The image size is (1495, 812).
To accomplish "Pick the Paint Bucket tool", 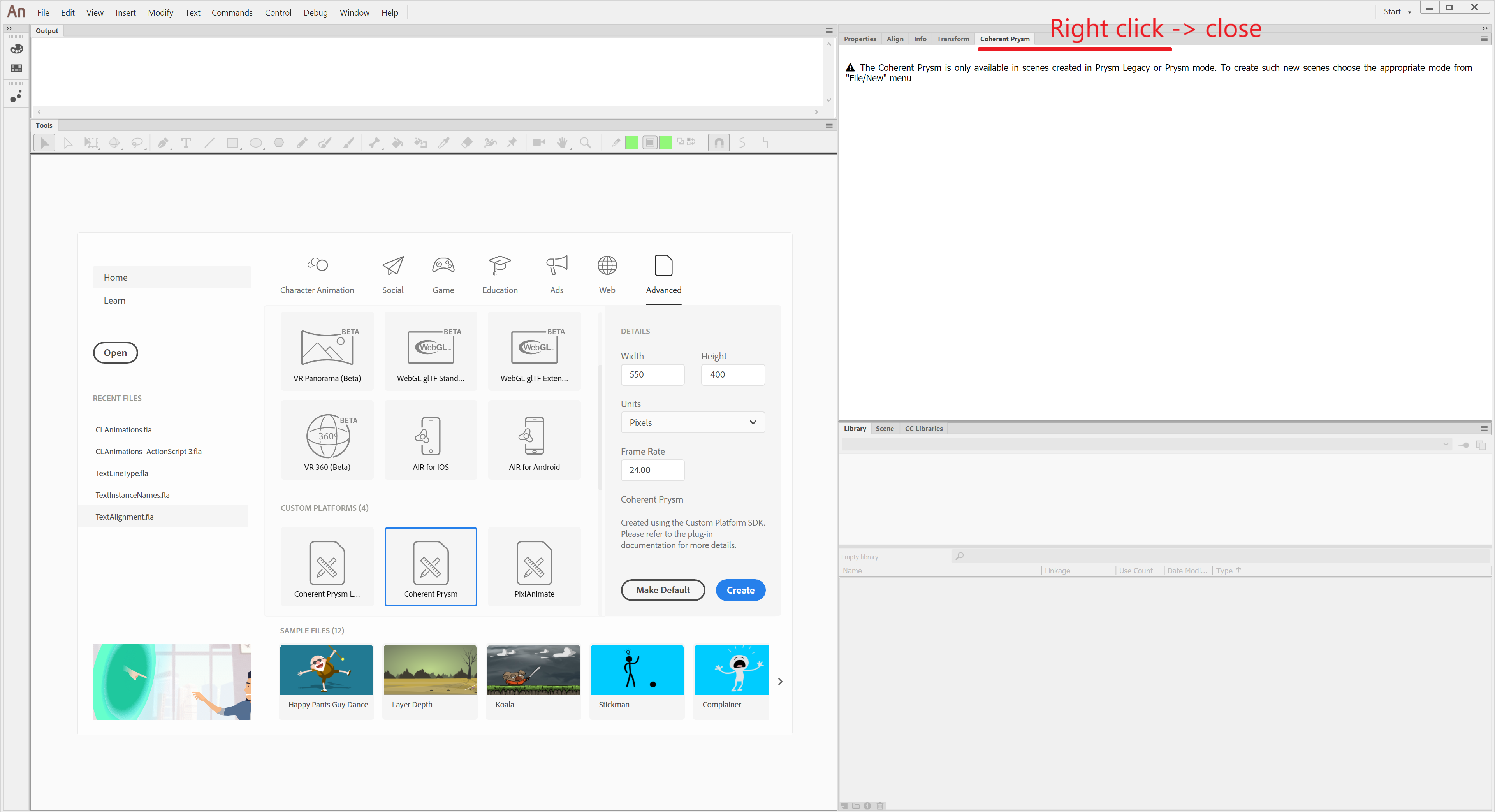I will pyautogui.click(x=397, y=143).
